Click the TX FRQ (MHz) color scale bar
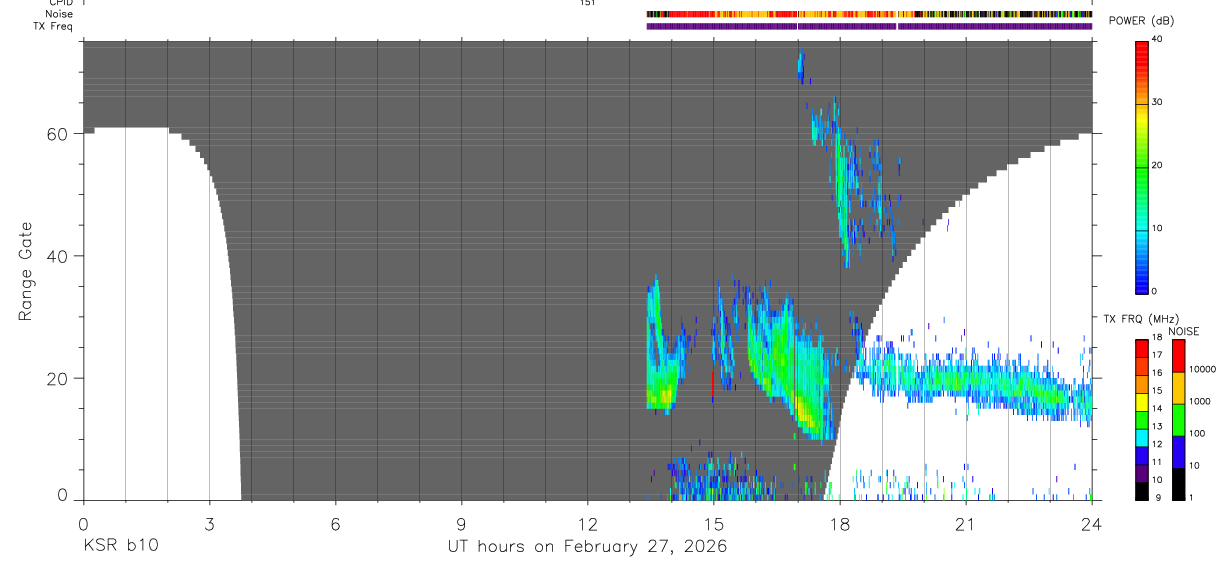 (x=1141, y=420)
